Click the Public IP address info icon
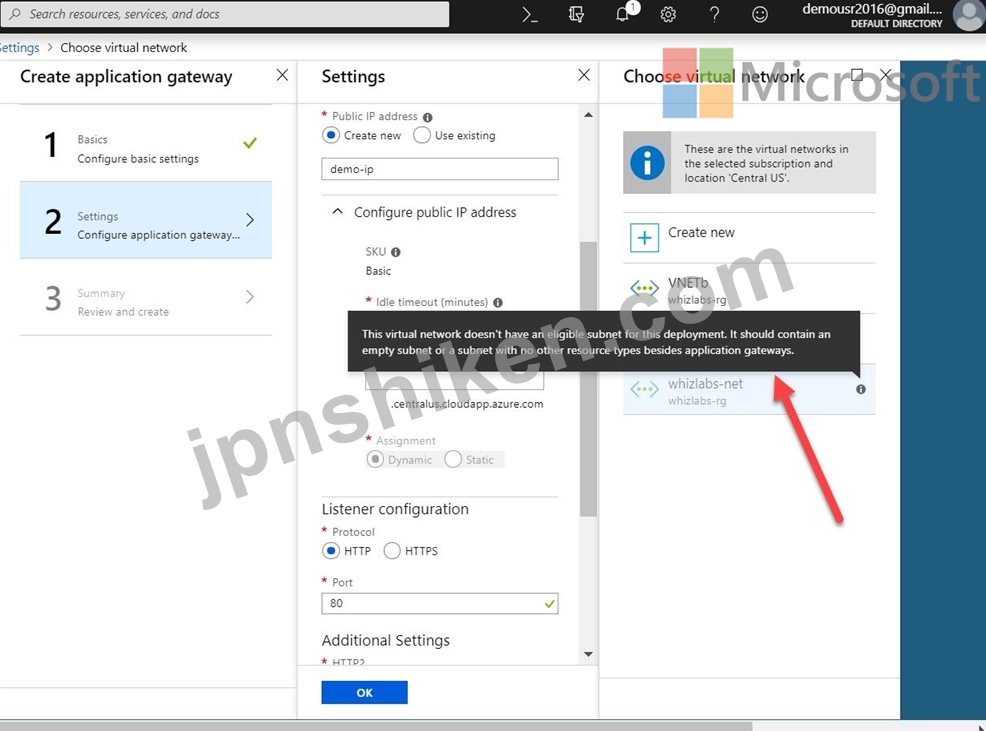The width and height of the screenshot is (986, 731). click(x=428, y=118)
